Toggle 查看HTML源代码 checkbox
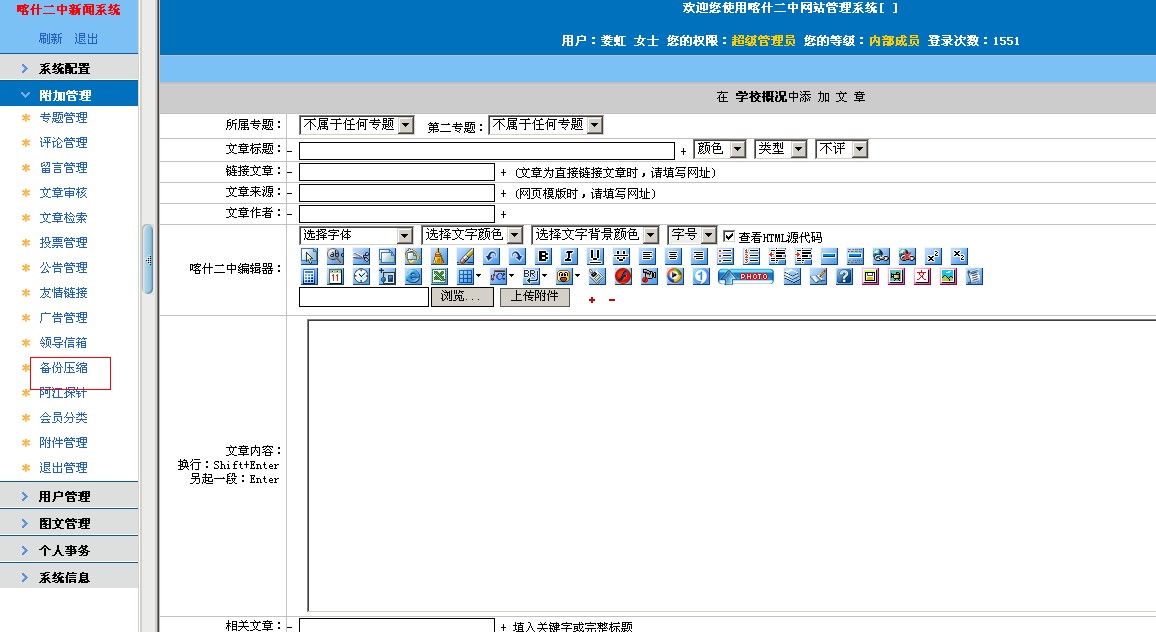The width and height of the screenshot is (1156, 632). (729, 236)
